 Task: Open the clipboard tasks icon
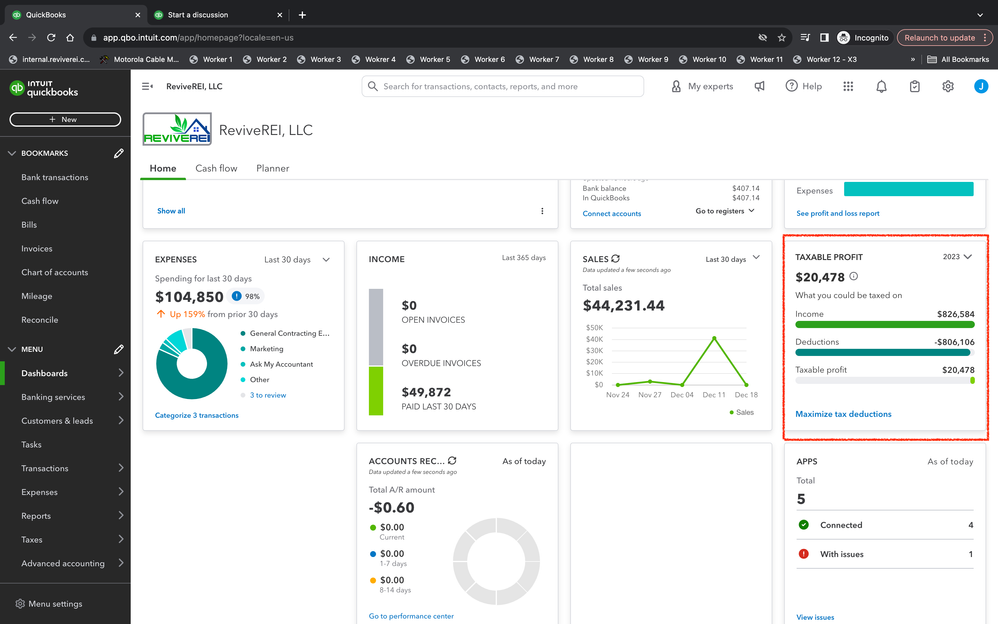(915, 86)
